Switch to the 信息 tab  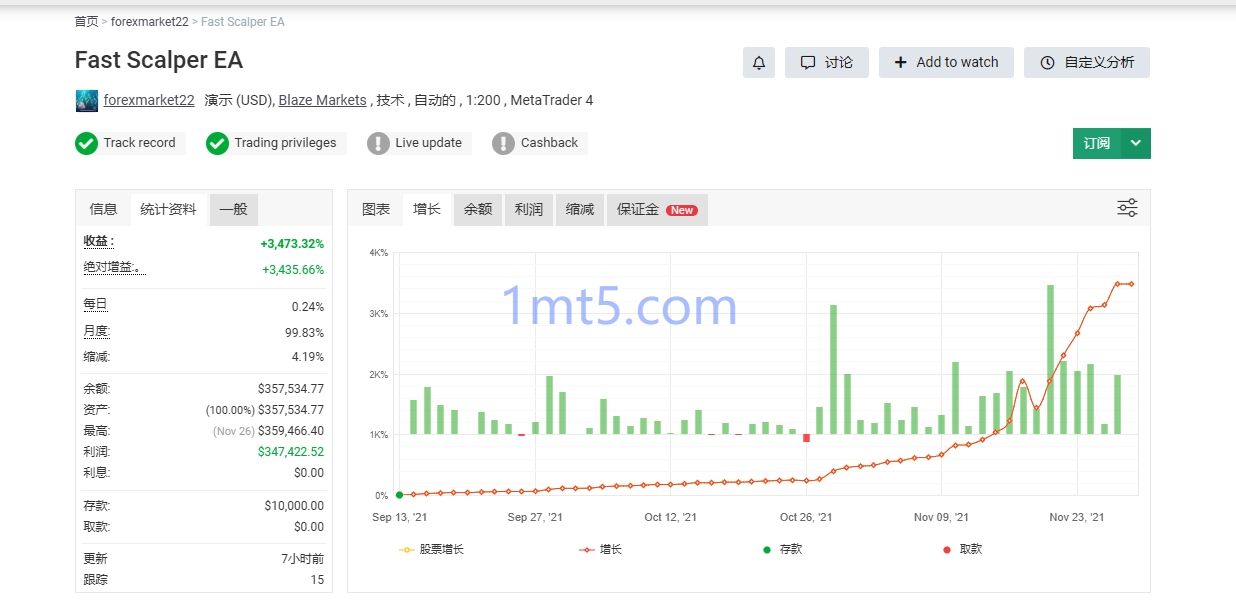pos(103,209)
